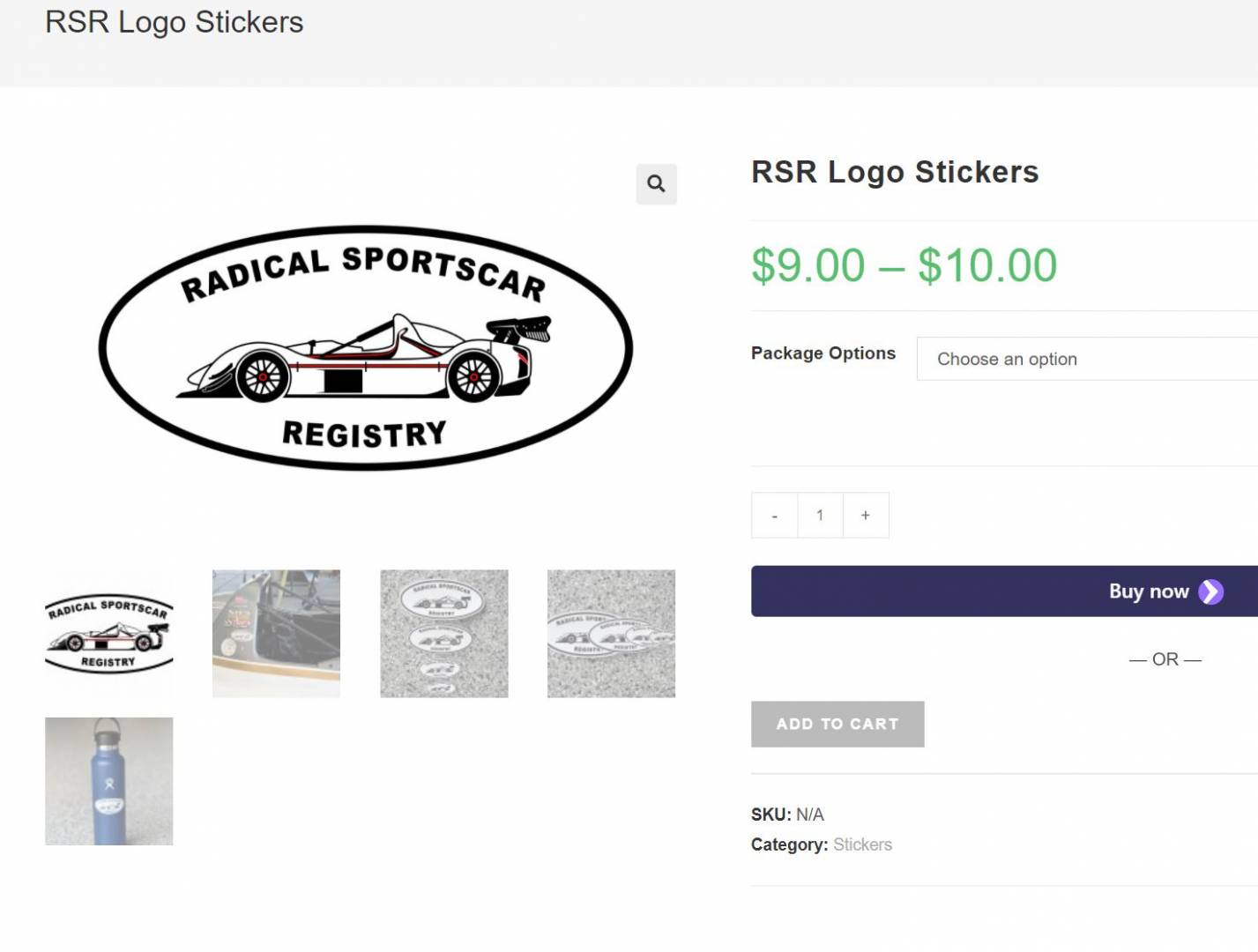
Task: Open the Package Options dropdown
Action: point(1086,359)
